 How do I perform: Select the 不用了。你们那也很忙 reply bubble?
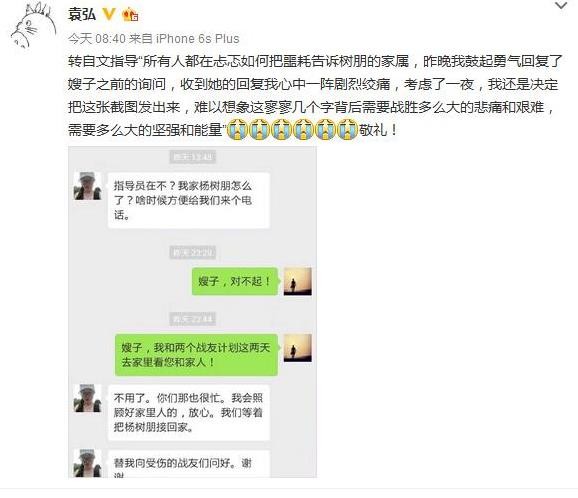[x=189, y=413]
